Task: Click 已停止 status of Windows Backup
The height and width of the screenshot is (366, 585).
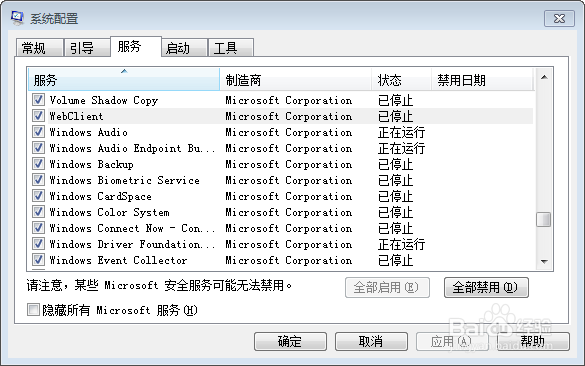Action: 395,165
